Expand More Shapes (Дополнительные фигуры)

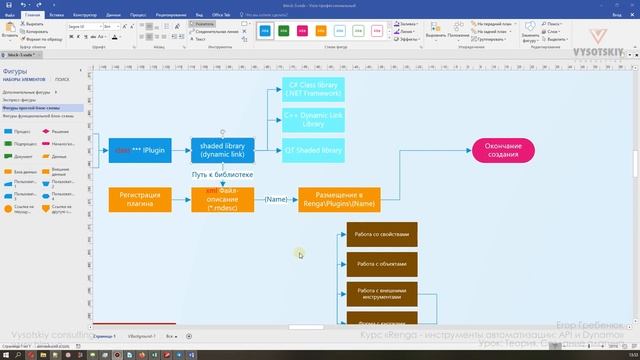pyautogui.click(x=30, y=92)
